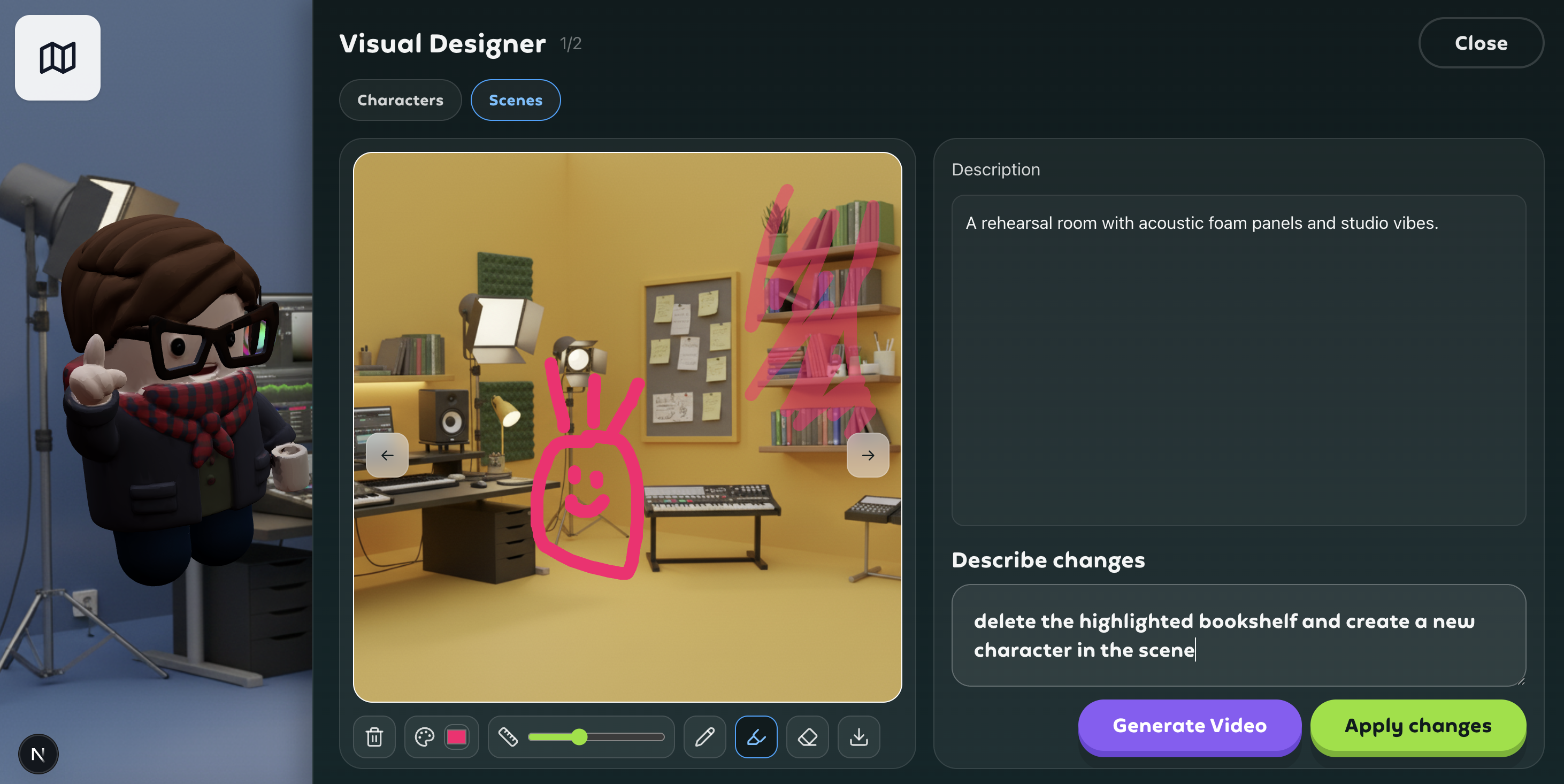Open the color palette icon

[424, 737]
